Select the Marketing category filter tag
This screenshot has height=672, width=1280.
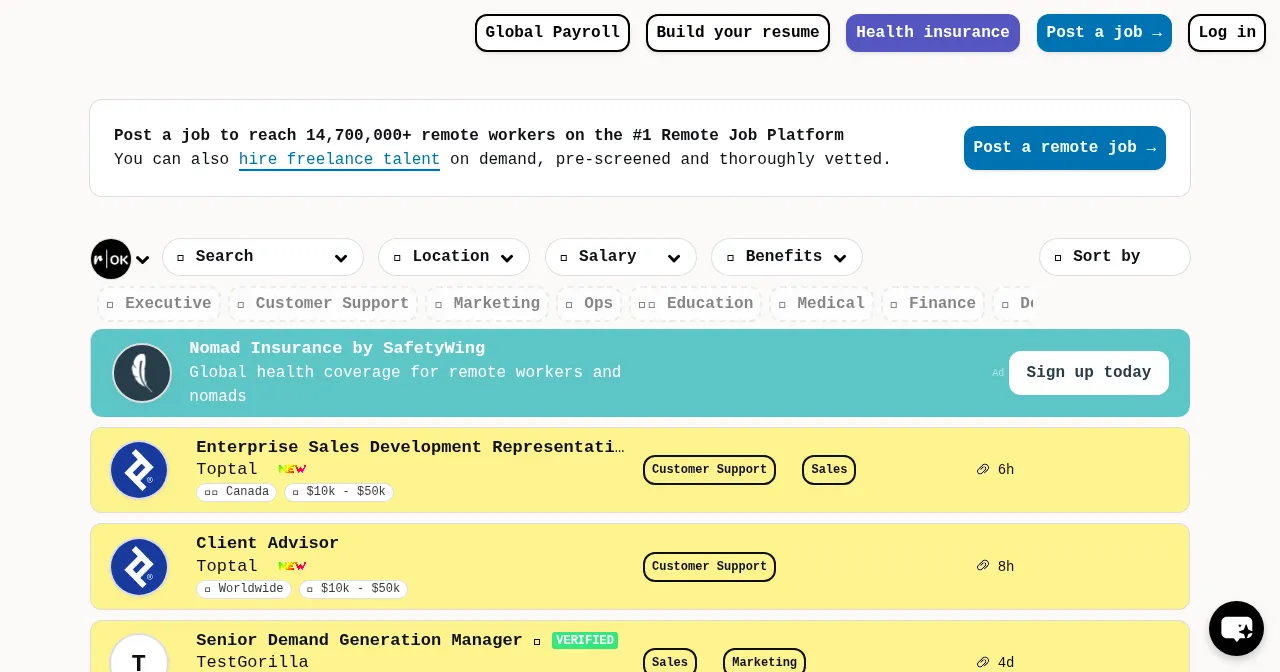pyautogui.click(x=487, y=304)
